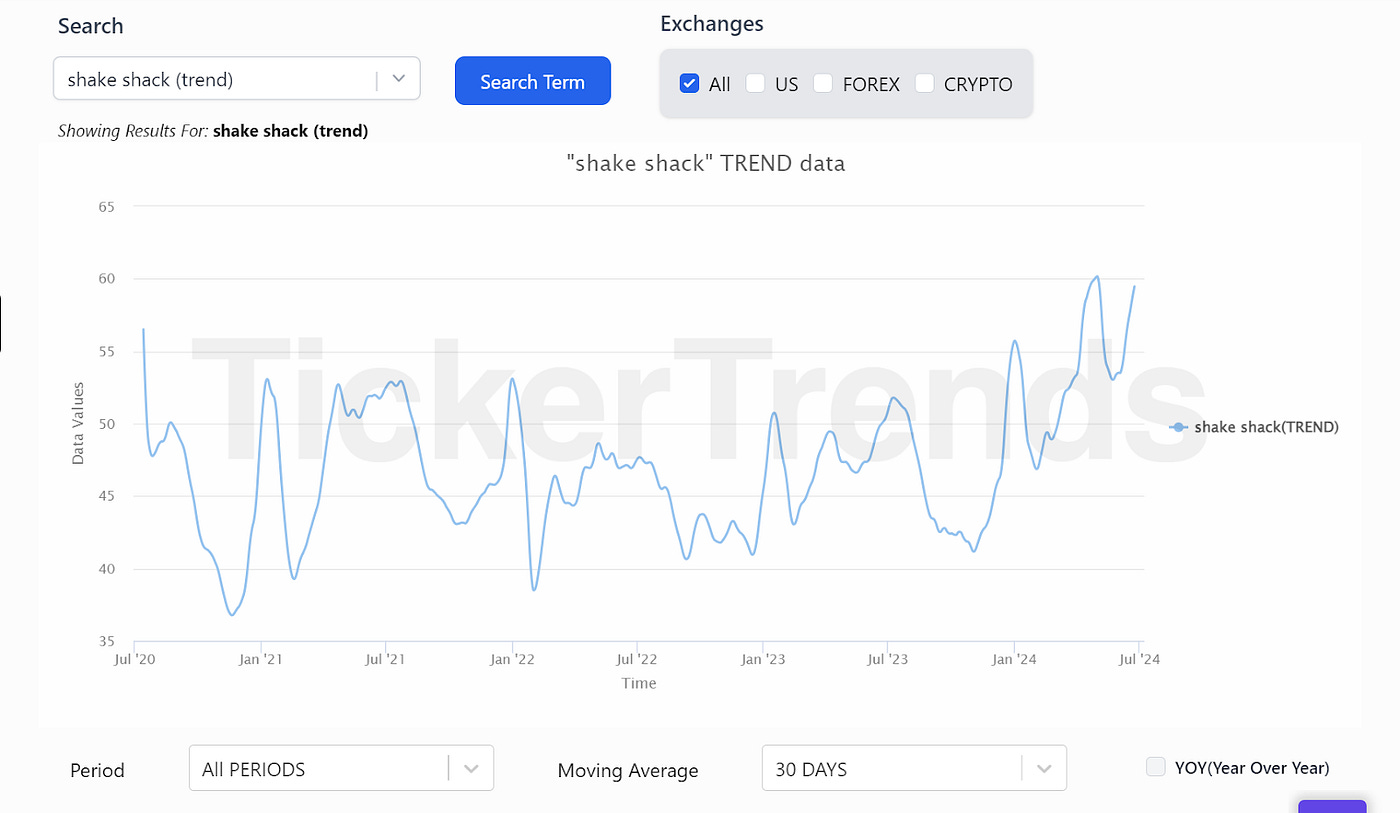Viewport: 1400px width, 813px height.
Task: Click the Showing Results For text line
Action: pos(213,131)
